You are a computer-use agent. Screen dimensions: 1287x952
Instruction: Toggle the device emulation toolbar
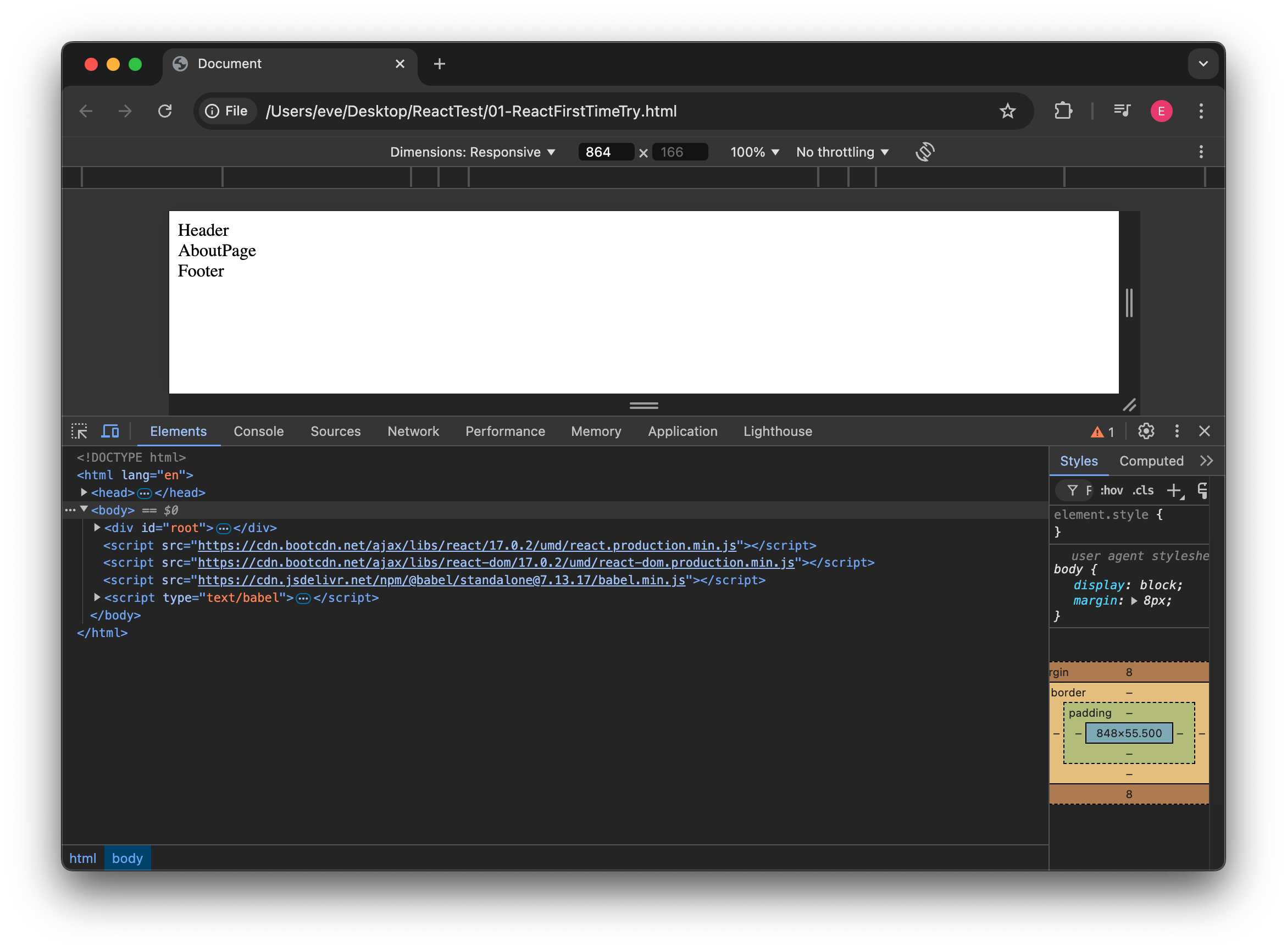(110, 431)
